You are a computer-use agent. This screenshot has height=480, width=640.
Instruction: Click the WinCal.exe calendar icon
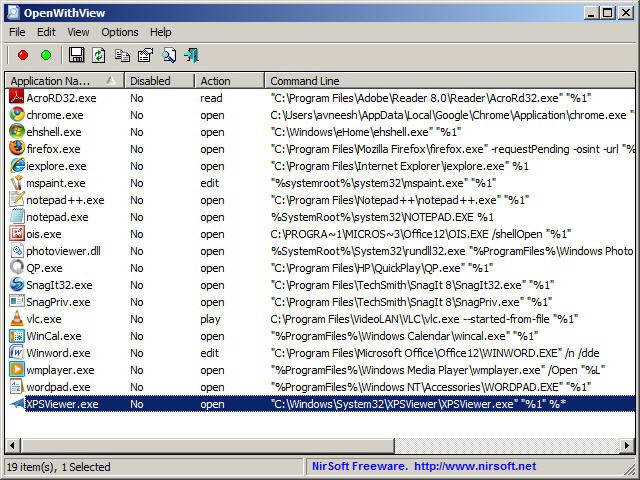click(16, 336)
